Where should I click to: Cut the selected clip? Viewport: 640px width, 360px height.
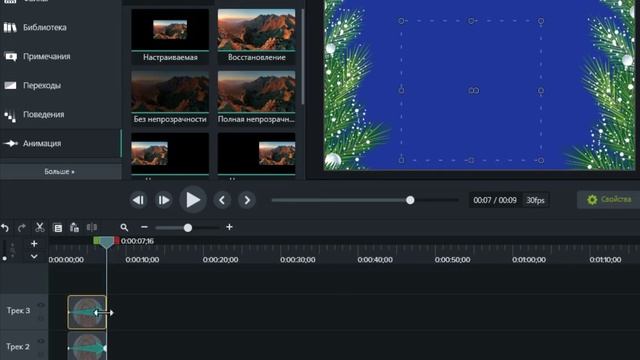(x=40, y=227)
